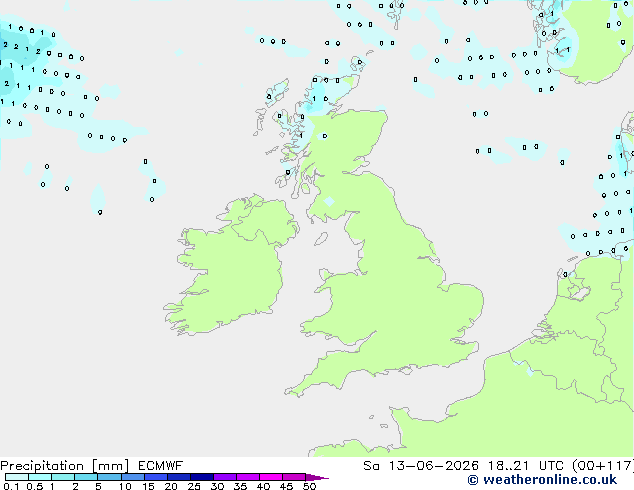Click the weatheronline.co.uk copyright link
Viewport: 634px width, 490px height.
[542, 480]
